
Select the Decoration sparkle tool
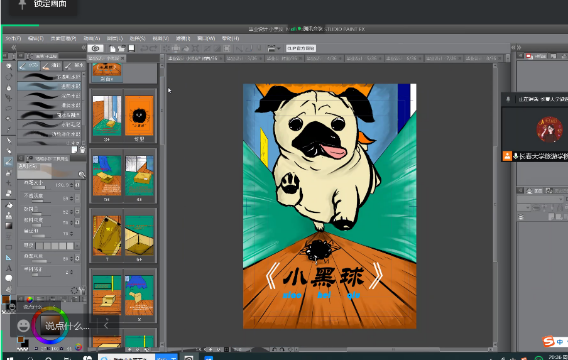point(9,183)
